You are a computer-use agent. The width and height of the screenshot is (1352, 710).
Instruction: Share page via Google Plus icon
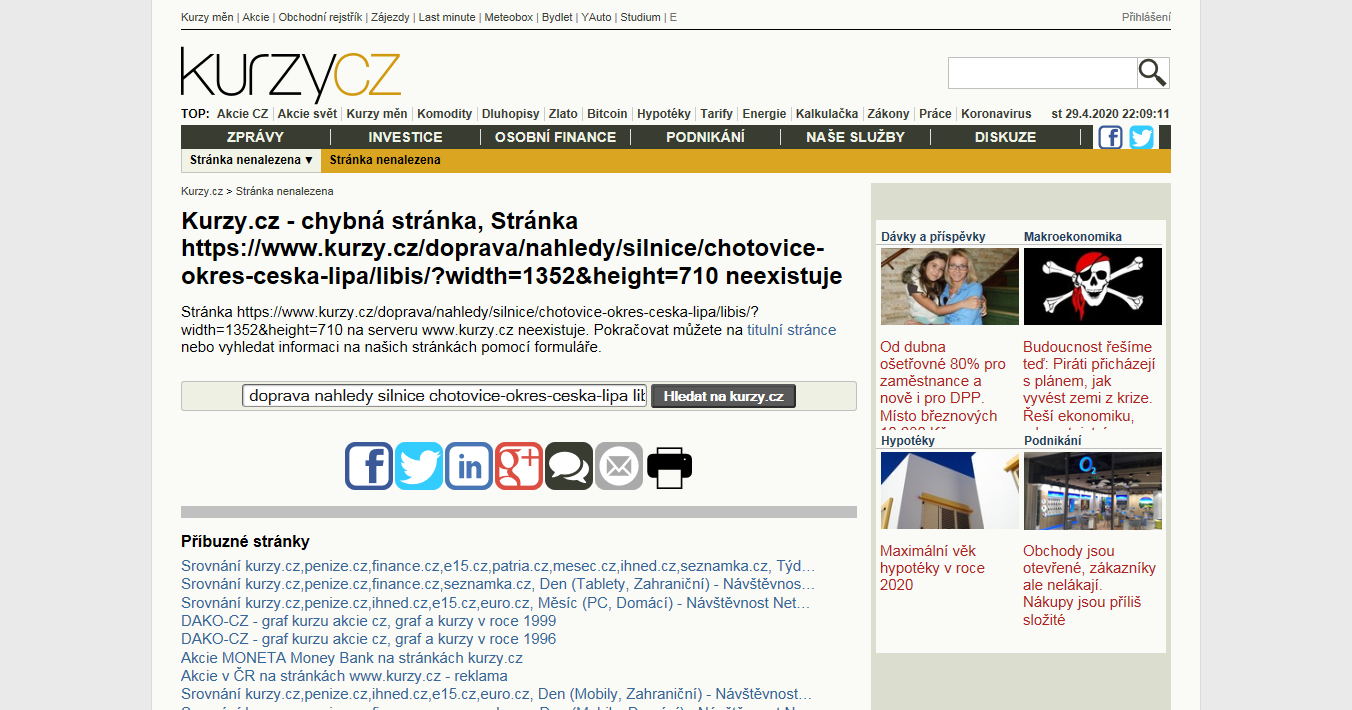click(x=519, y=466)
